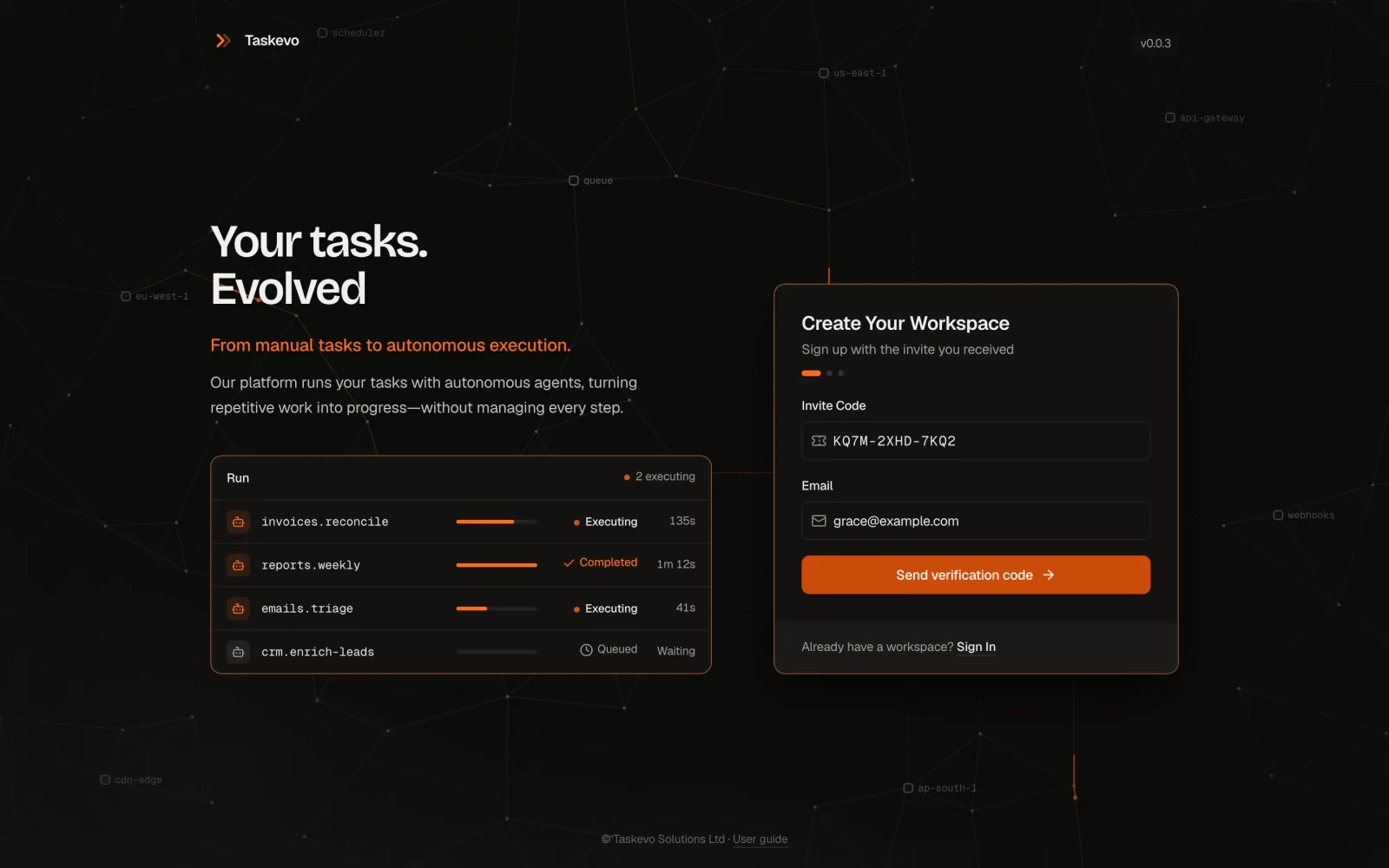Click the active orange step indicator
The image size is (1389, 868).
click(x=811, y=373)
